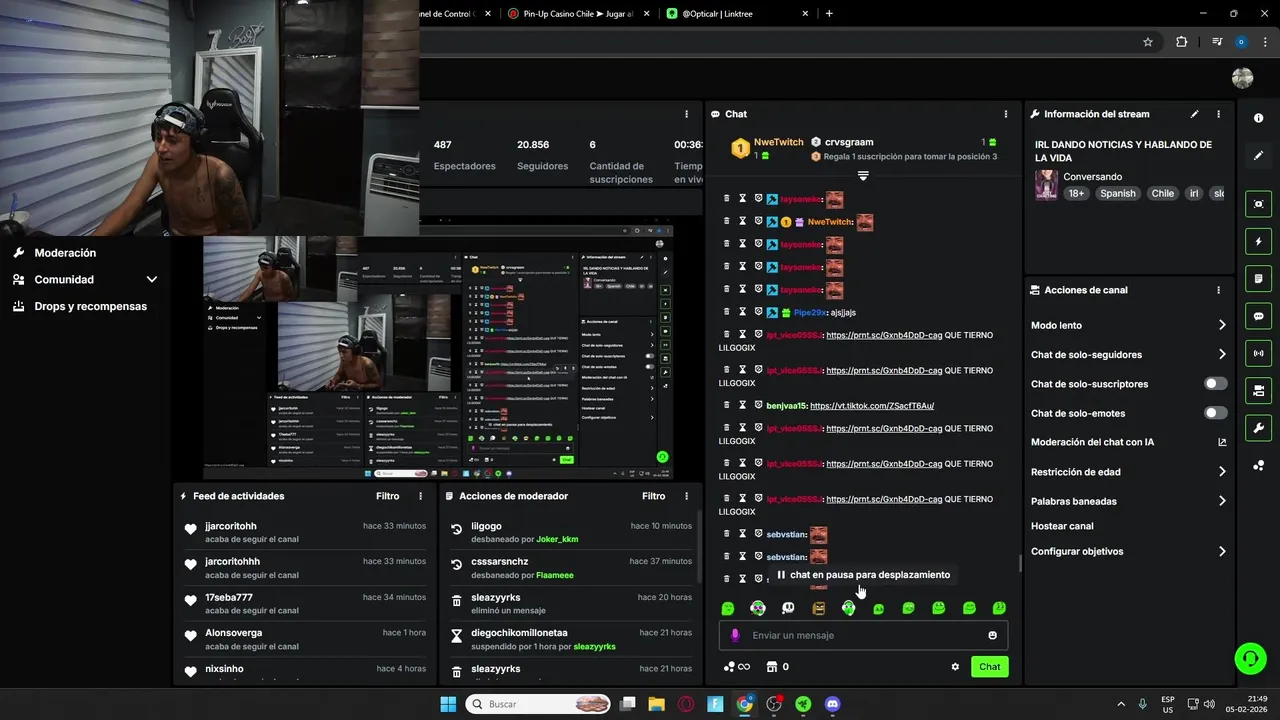1280x720 pixels.
Task: Click the chat bubble sidebar icon
Action: pos(1258,316)
